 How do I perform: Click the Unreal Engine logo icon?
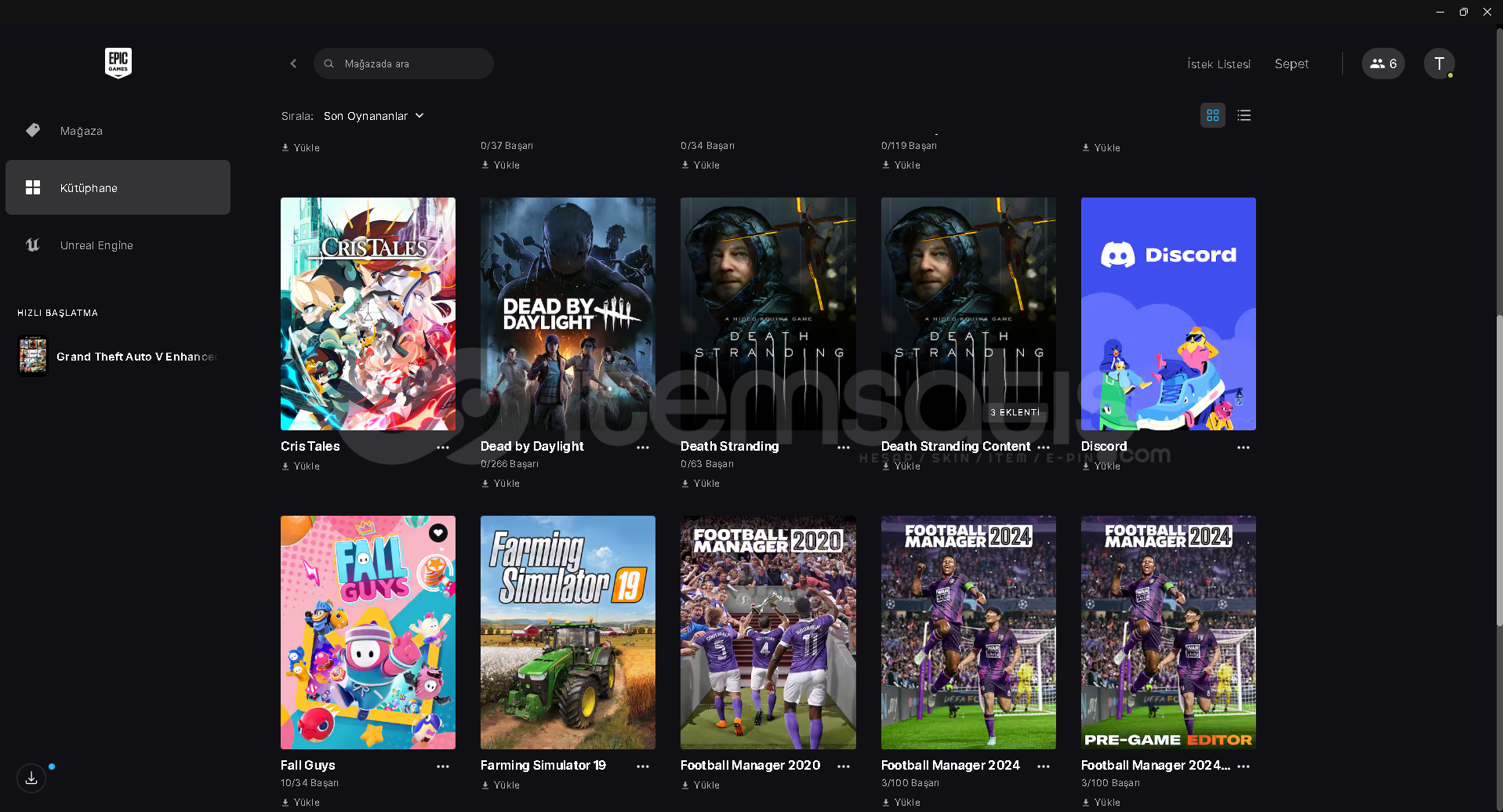(33, 245)
